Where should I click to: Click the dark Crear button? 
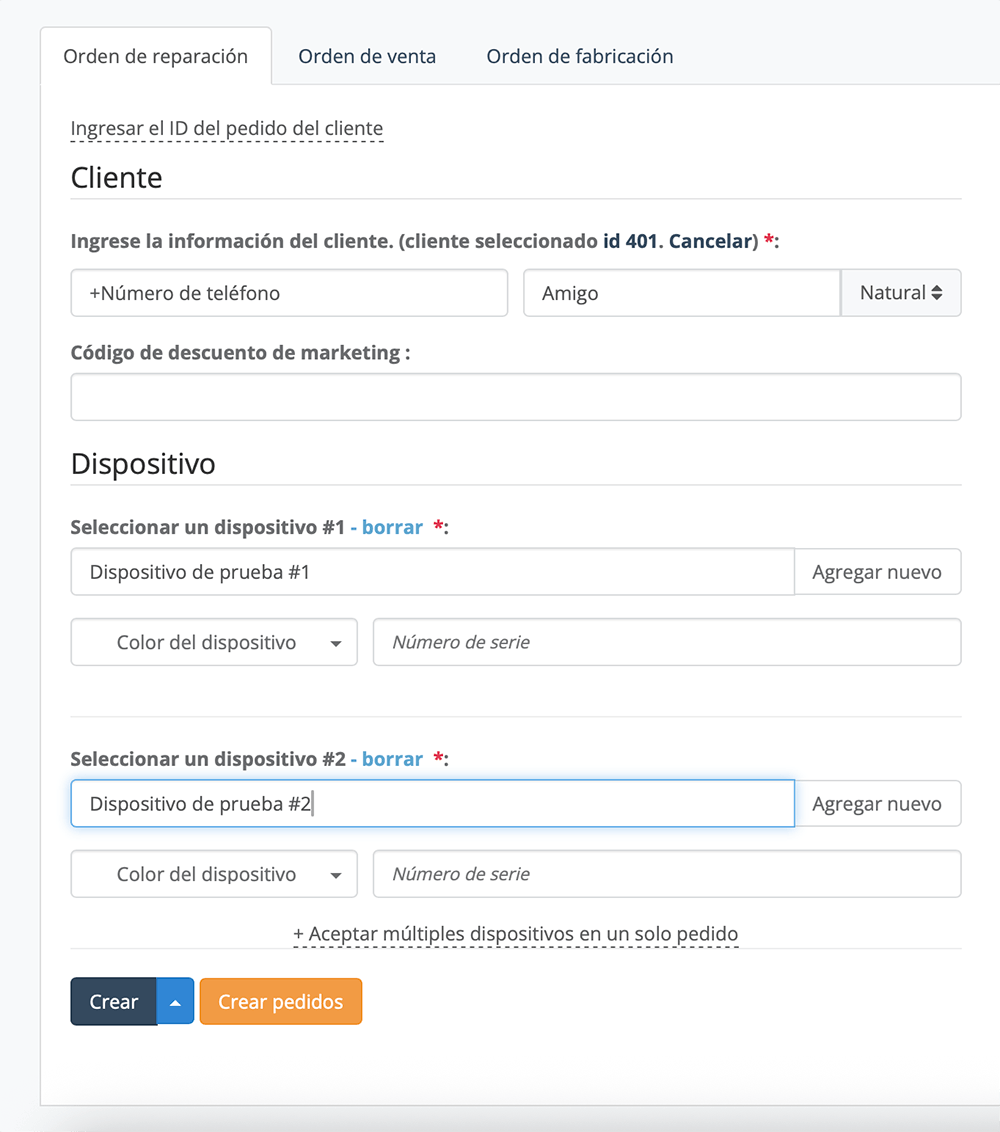coord(113,1001)
